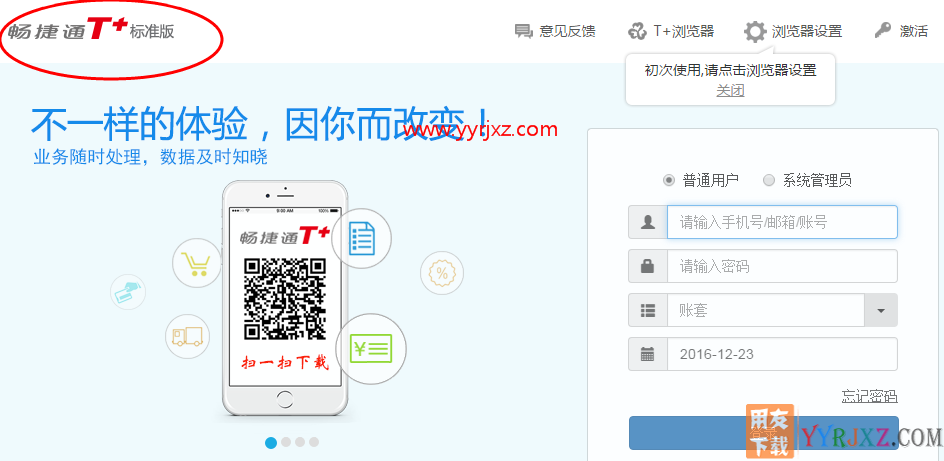
Task: Click the phone's round home button
Action: click(x=285, y=399)
